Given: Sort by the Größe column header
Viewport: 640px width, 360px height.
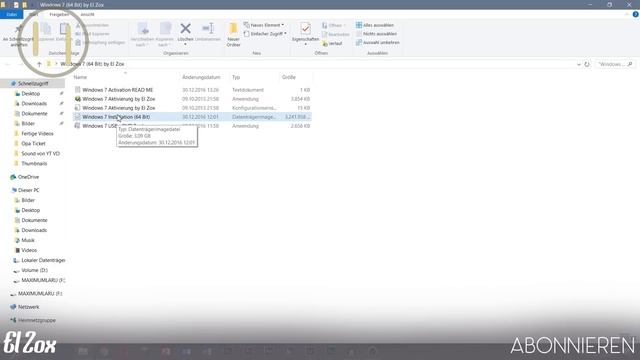Looking at the screenshot, I should 289,77.
